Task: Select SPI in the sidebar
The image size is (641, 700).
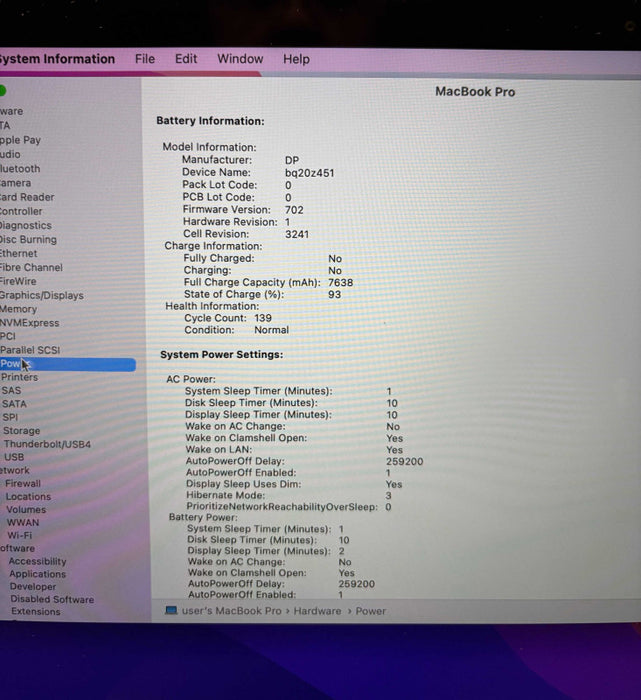Action: (10, 417)
